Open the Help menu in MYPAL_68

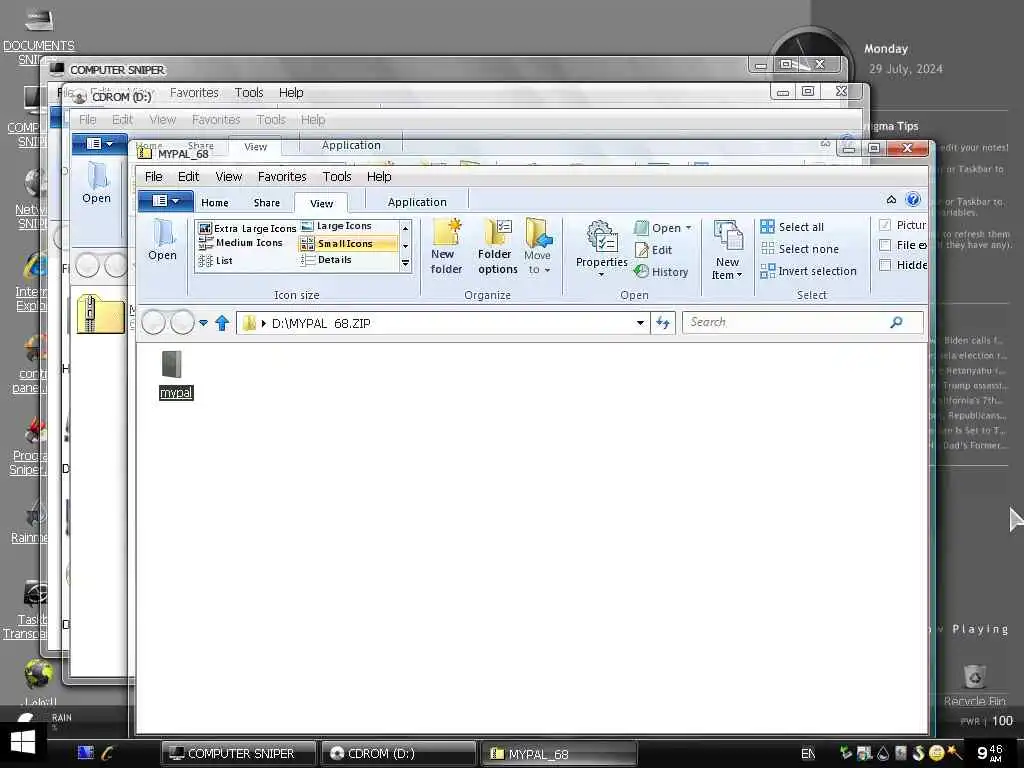click(379, 176)
